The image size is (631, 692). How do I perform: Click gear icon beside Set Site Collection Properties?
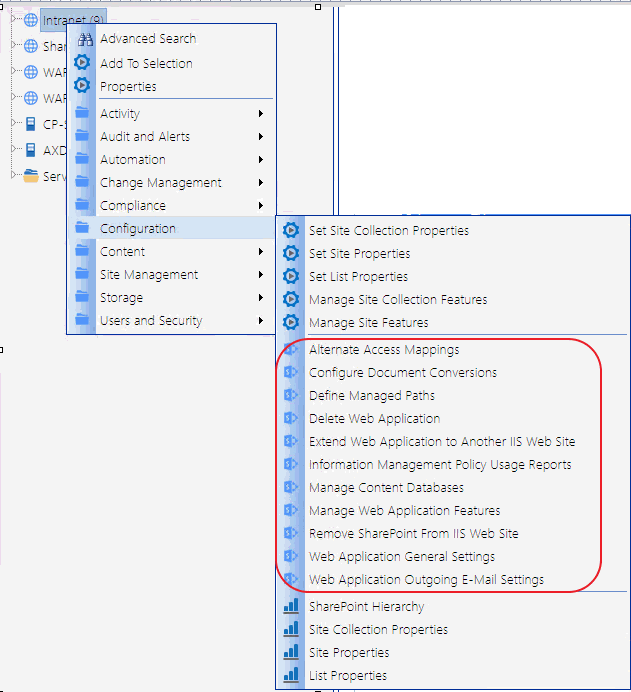[x=291, y=230]
